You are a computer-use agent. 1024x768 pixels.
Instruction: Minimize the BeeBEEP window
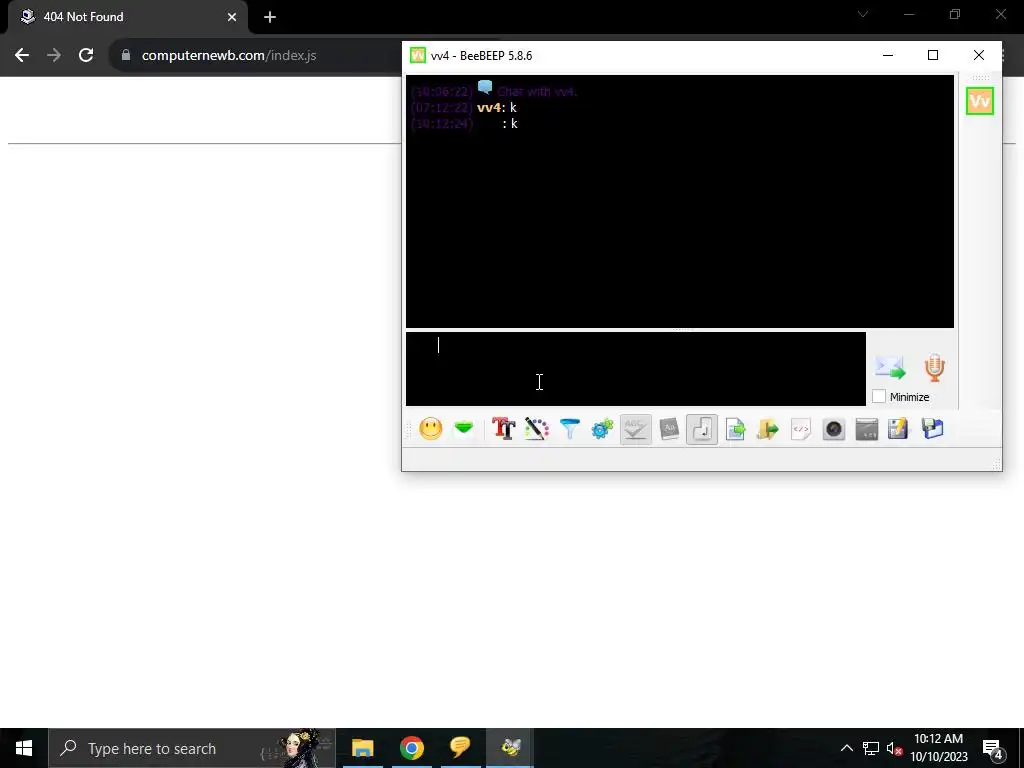pyautogui.click(x=888, y=56)
